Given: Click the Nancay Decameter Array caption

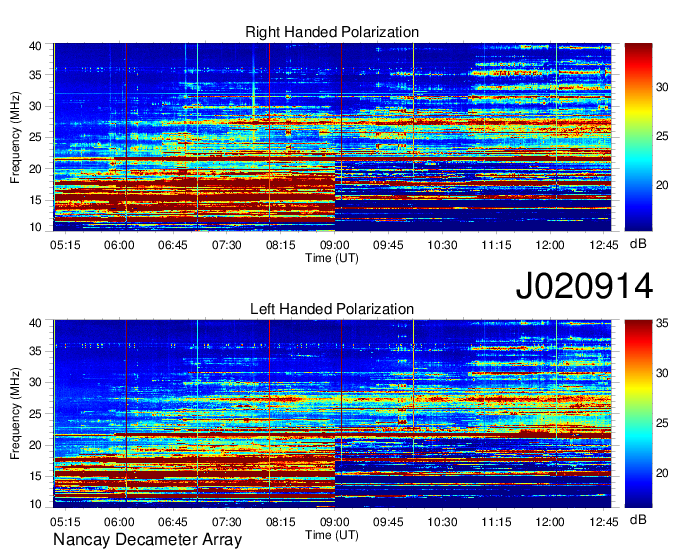Looking at the screenshot, I should click(147, 540).
